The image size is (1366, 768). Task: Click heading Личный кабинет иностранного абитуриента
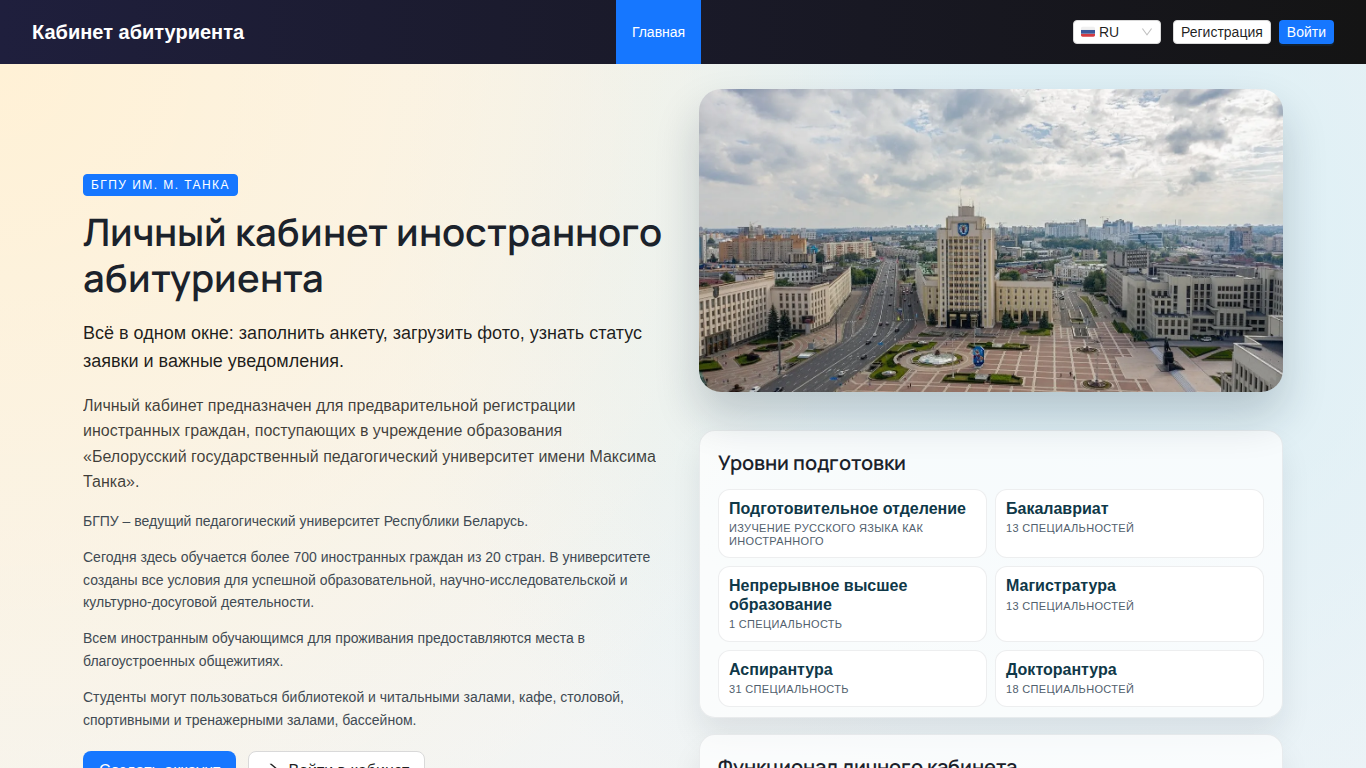[372, 256]
